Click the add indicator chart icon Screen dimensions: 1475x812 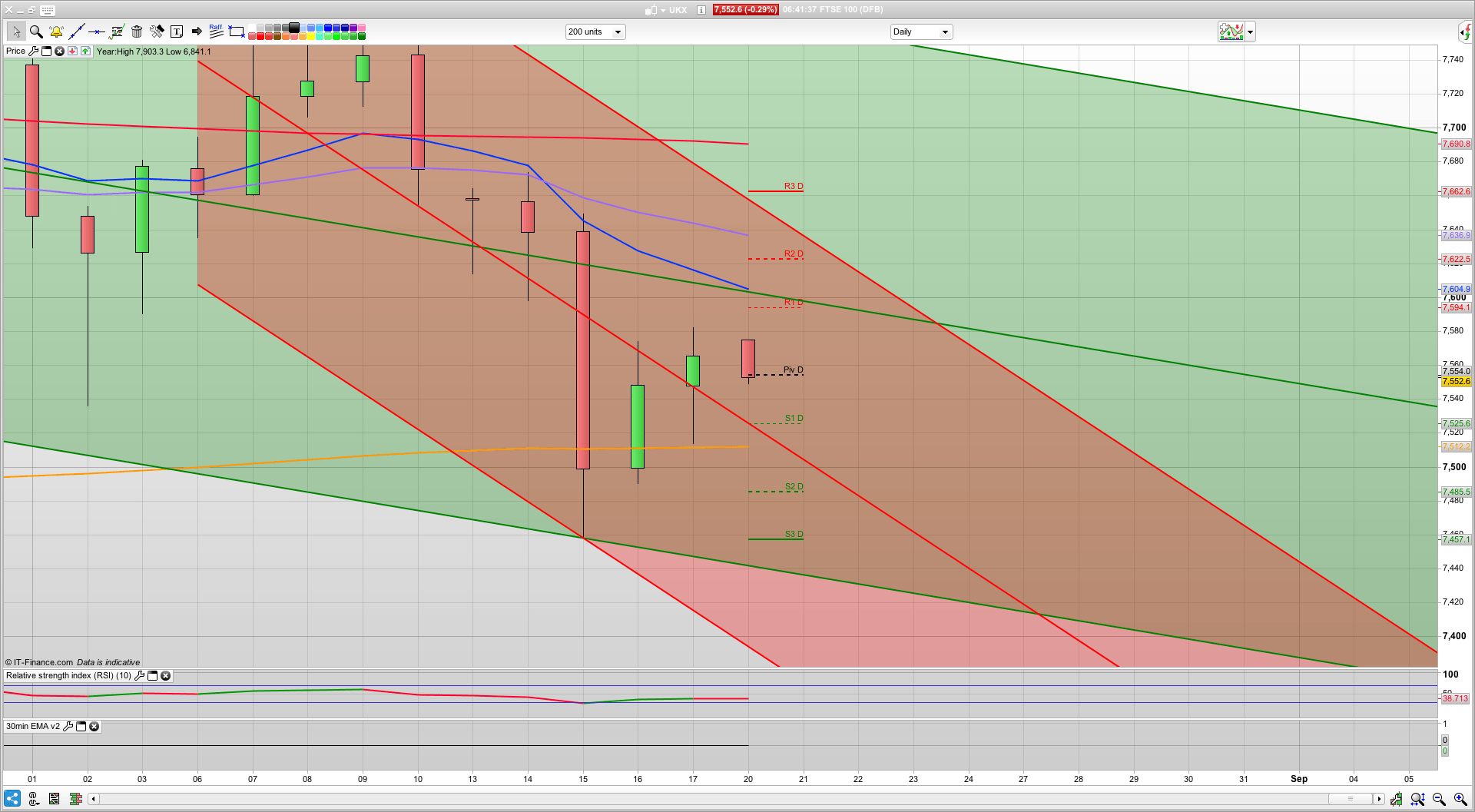(1231, 31)
